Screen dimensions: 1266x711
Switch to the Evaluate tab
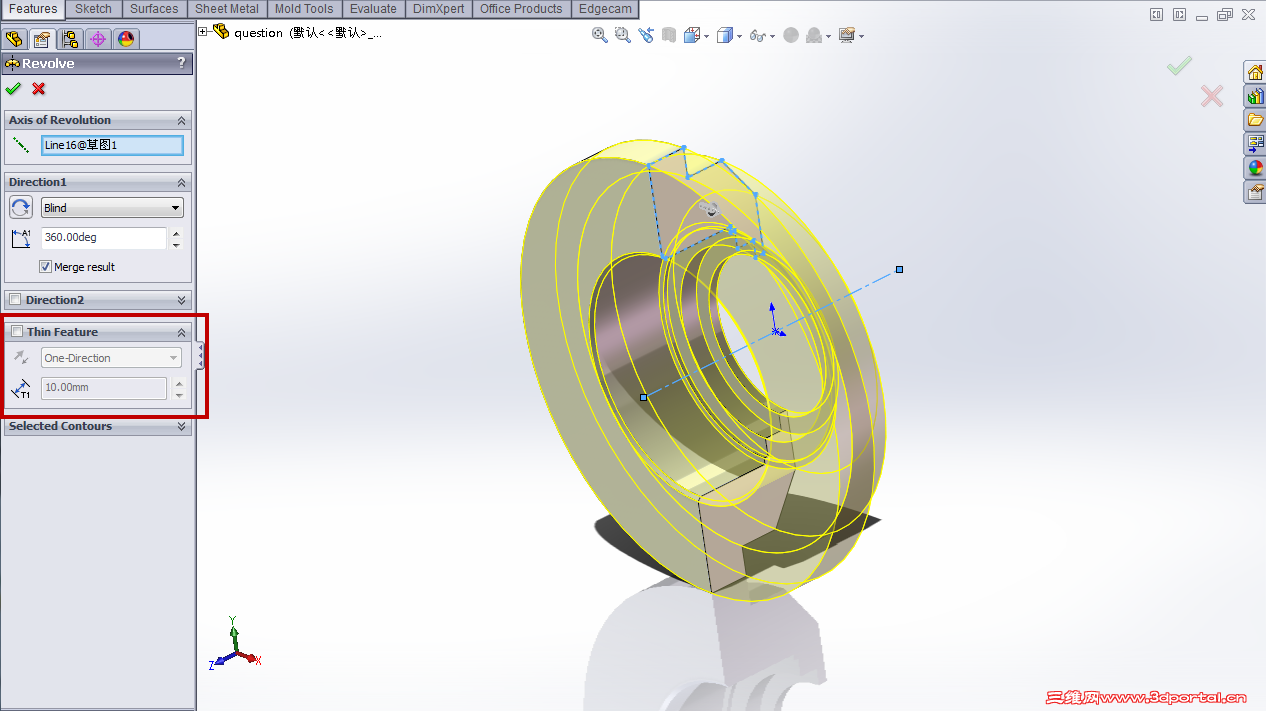click(x=373, y=9)
